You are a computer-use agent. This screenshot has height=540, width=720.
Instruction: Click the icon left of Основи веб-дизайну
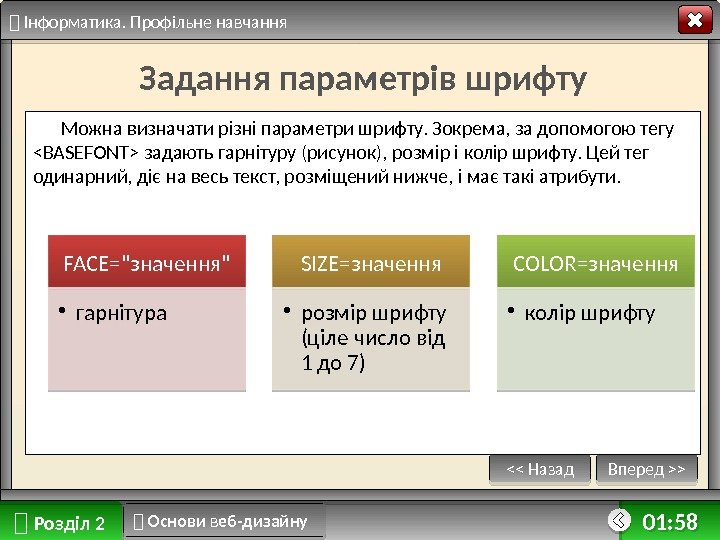138,521
